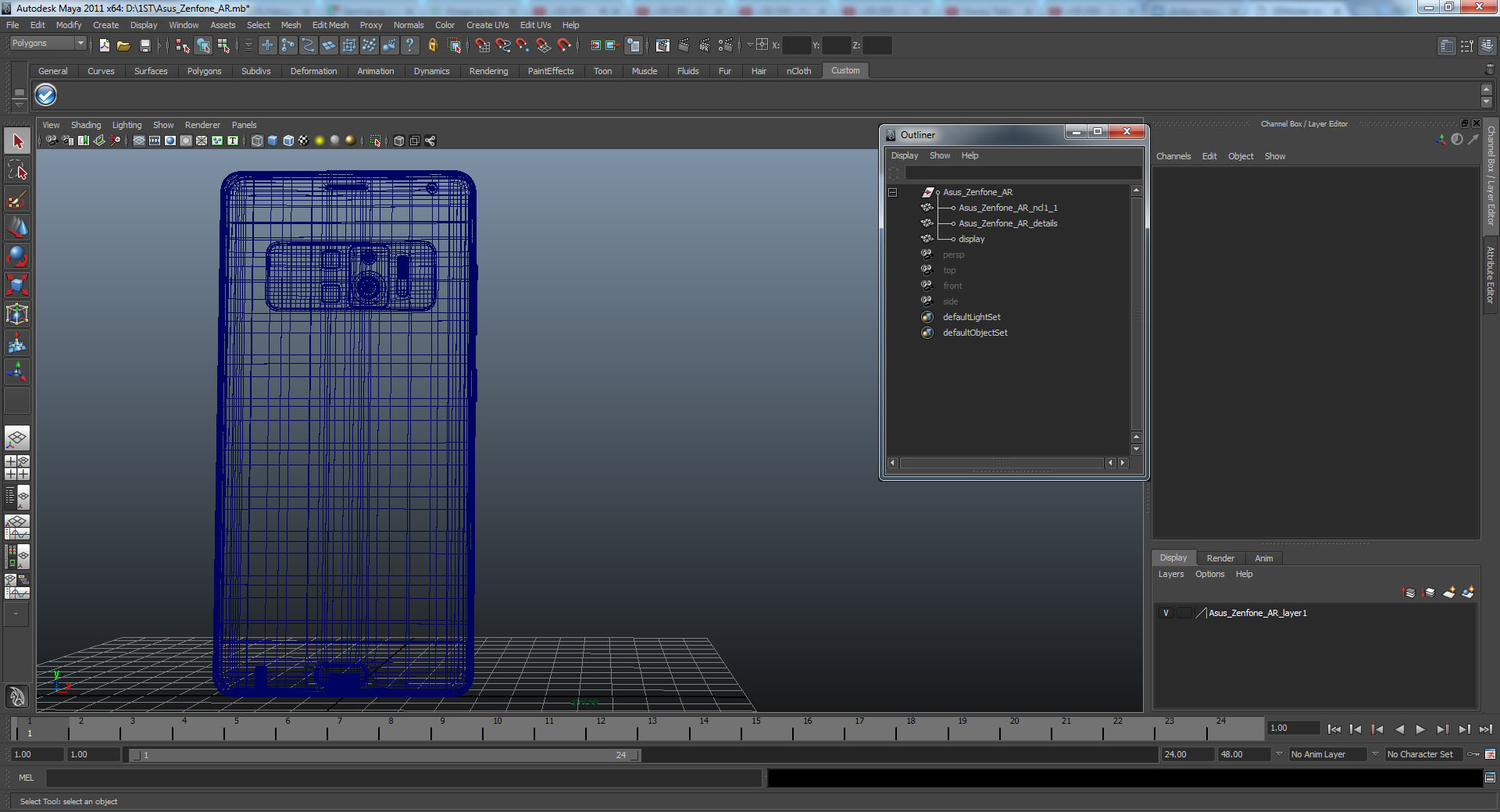Toggle viewport grid display icon
The height and width of the screenshot is (812, 1500).
(139, 141)
